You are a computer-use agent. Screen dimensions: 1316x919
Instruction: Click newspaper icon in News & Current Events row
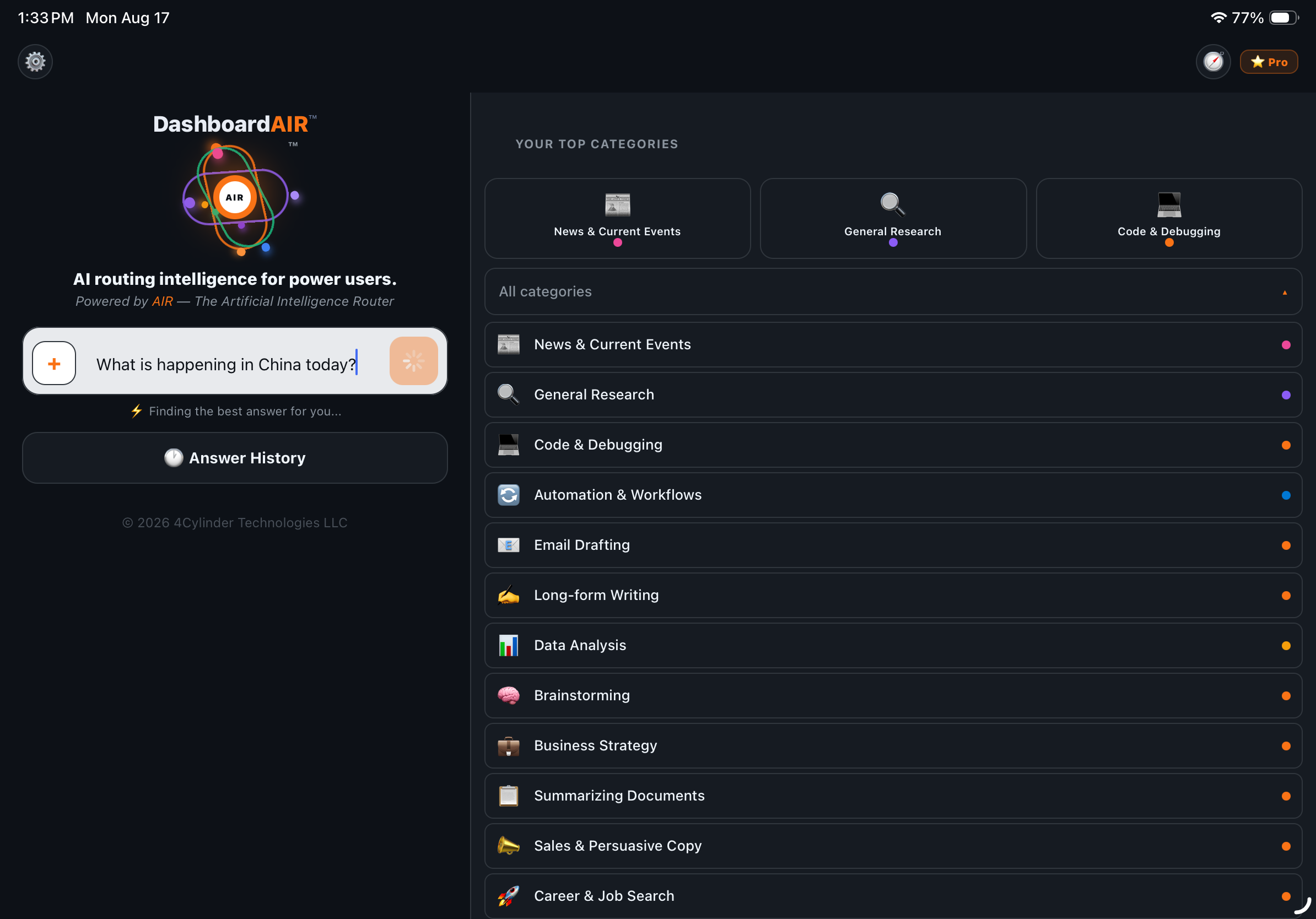coord(509,344)
